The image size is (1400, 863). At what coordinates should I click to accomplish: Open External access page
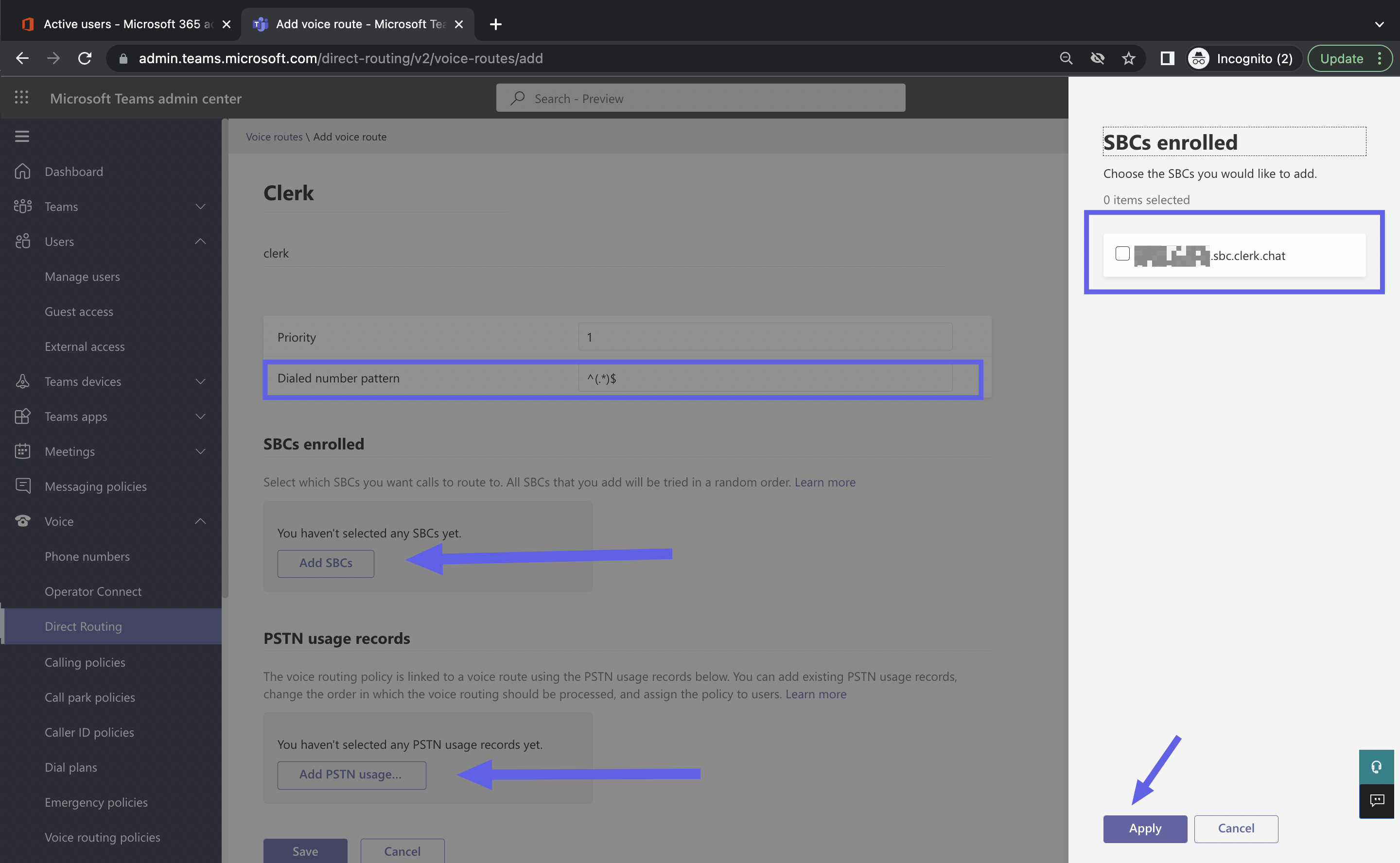pyautogui.click(x=85, y=346)
